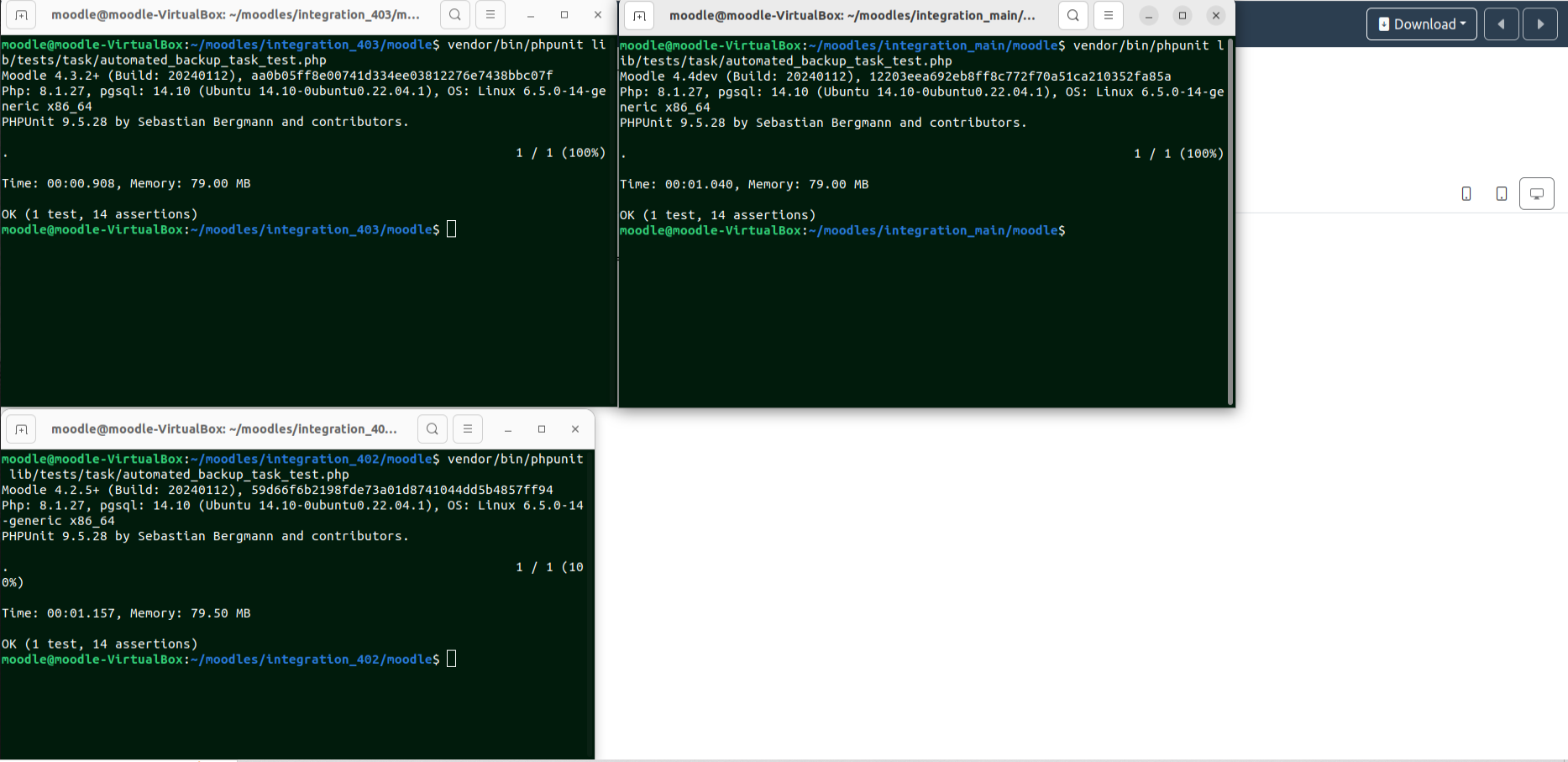Click 'Time: 00:01.157' line in 402 terminal
Image resolution: width=1568 pixels, height=762 pixels.
(x=126, y=613)
